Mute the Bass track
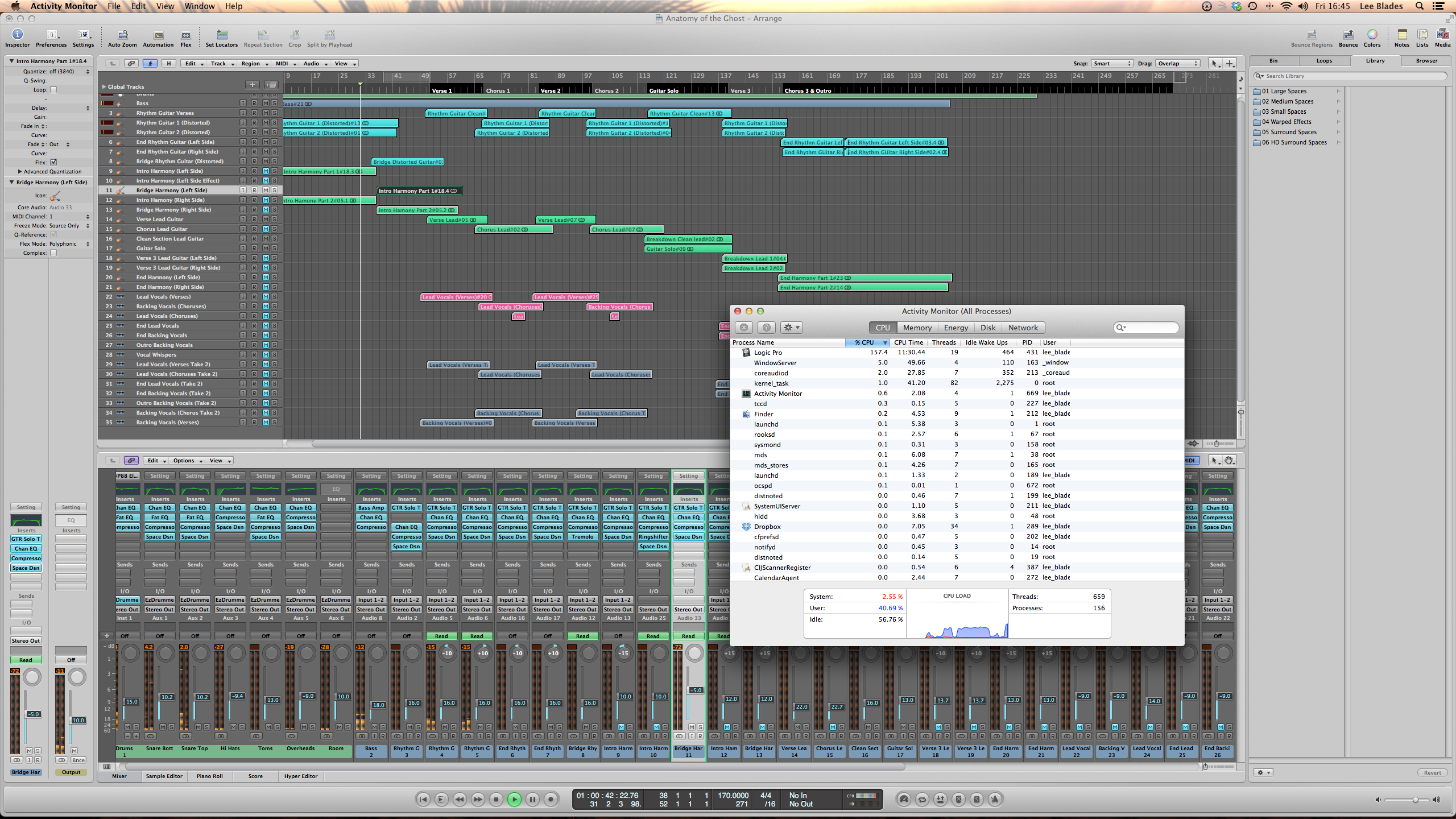This screenshot has width=1456, height=819. click(x=264, y=103)
